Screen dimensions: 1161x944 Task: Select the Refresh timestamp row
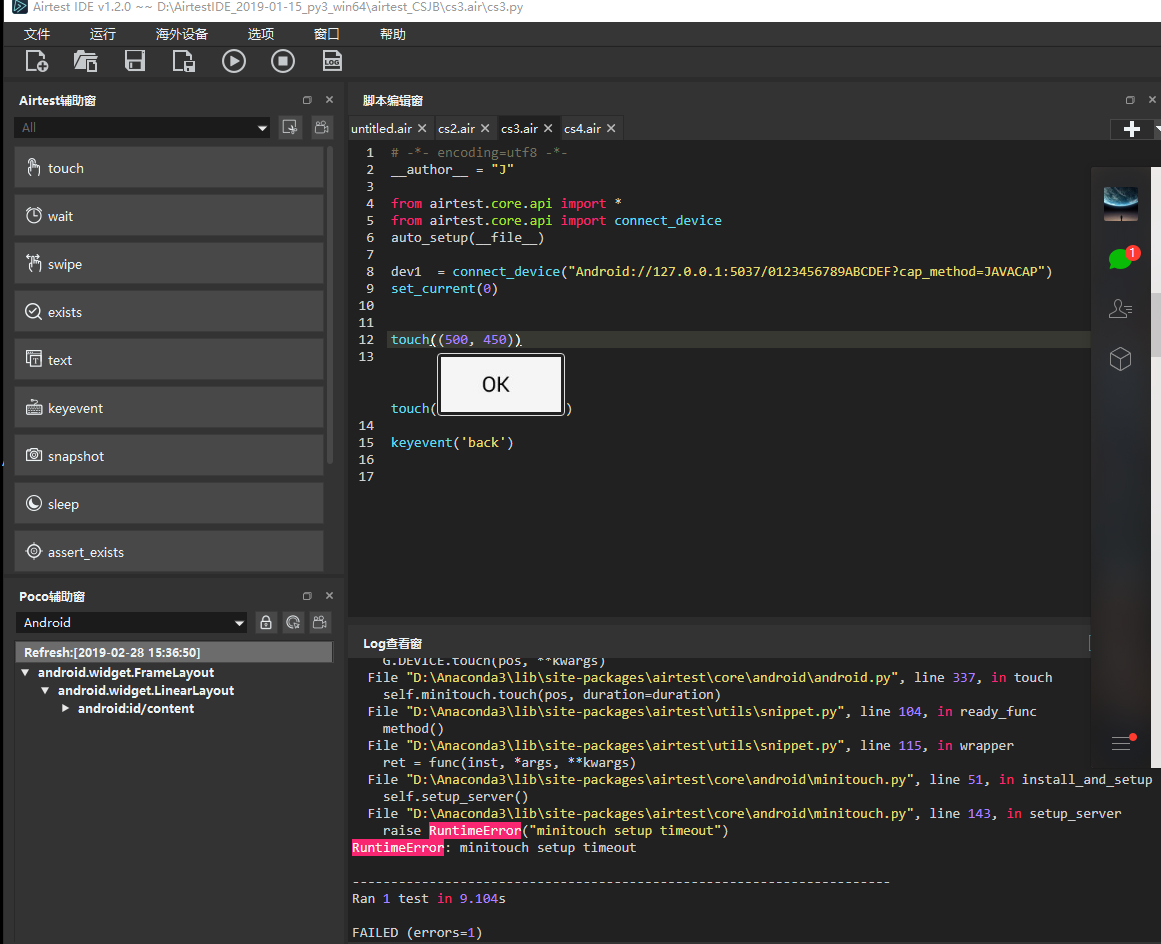pyautogui.click(x=174, y=652)
